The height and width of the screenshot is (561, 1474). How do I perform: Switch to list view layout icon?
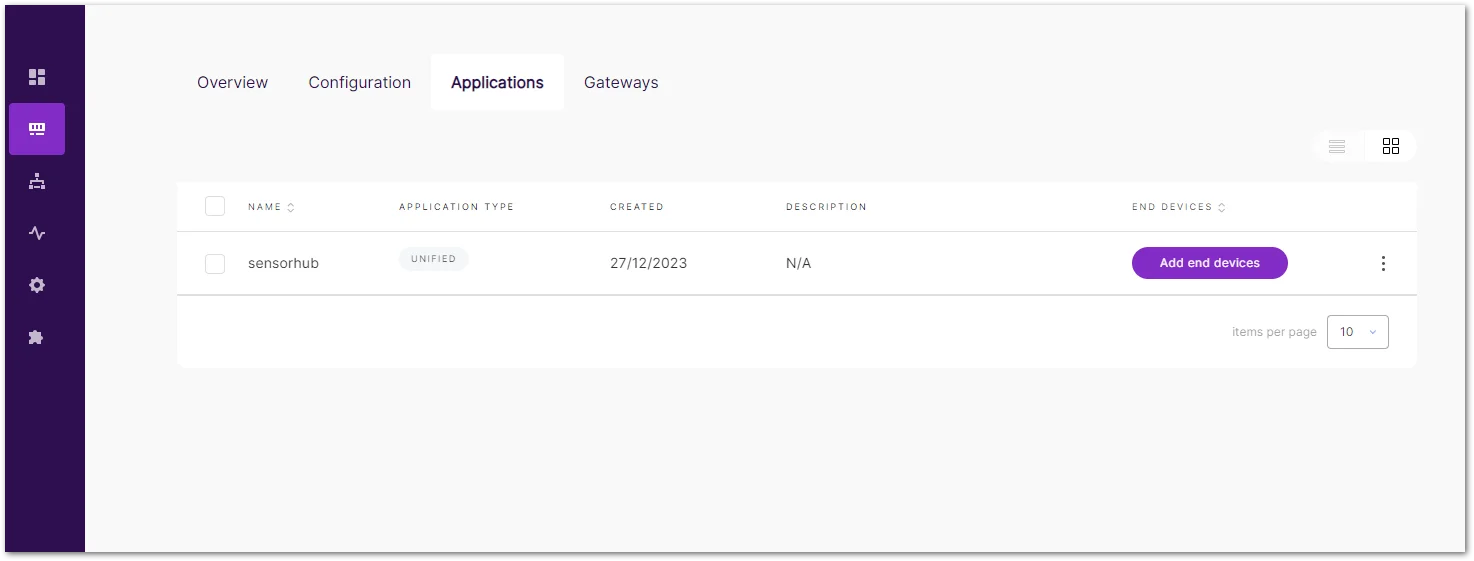(x=1337, y=146)
